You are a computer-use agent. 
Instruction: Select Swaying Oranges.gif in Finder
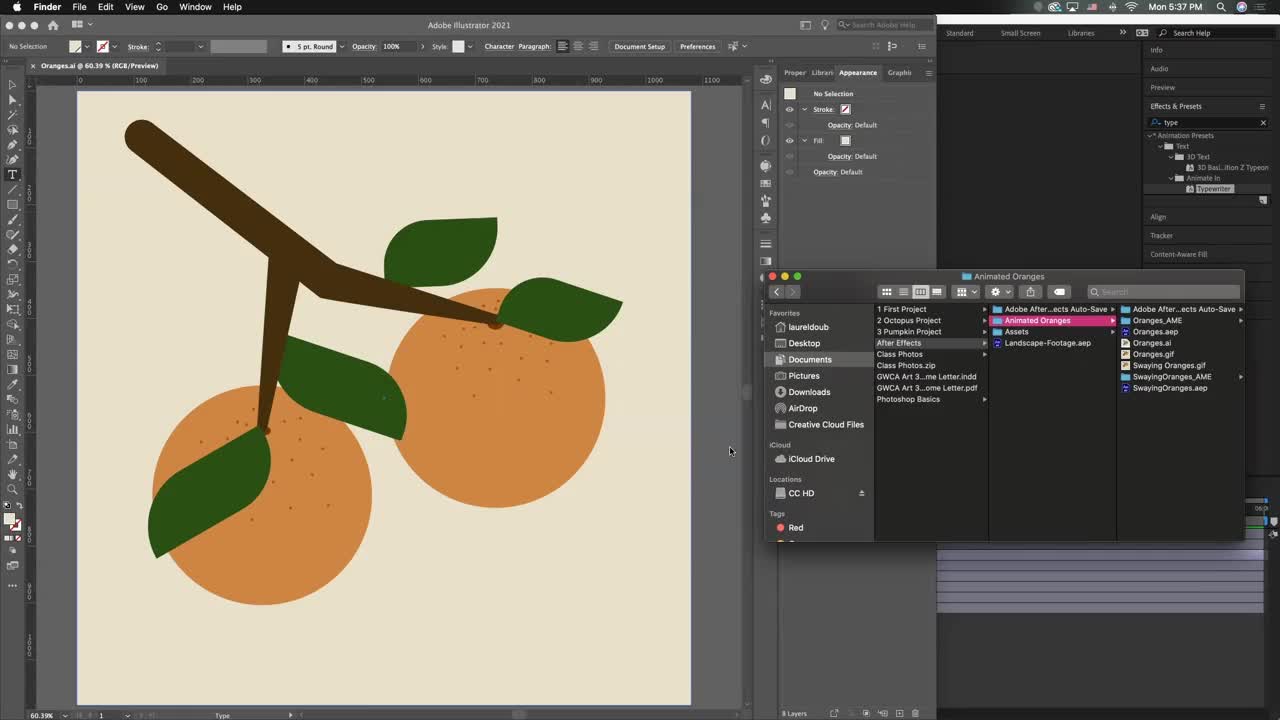(x=1169, y=366)
